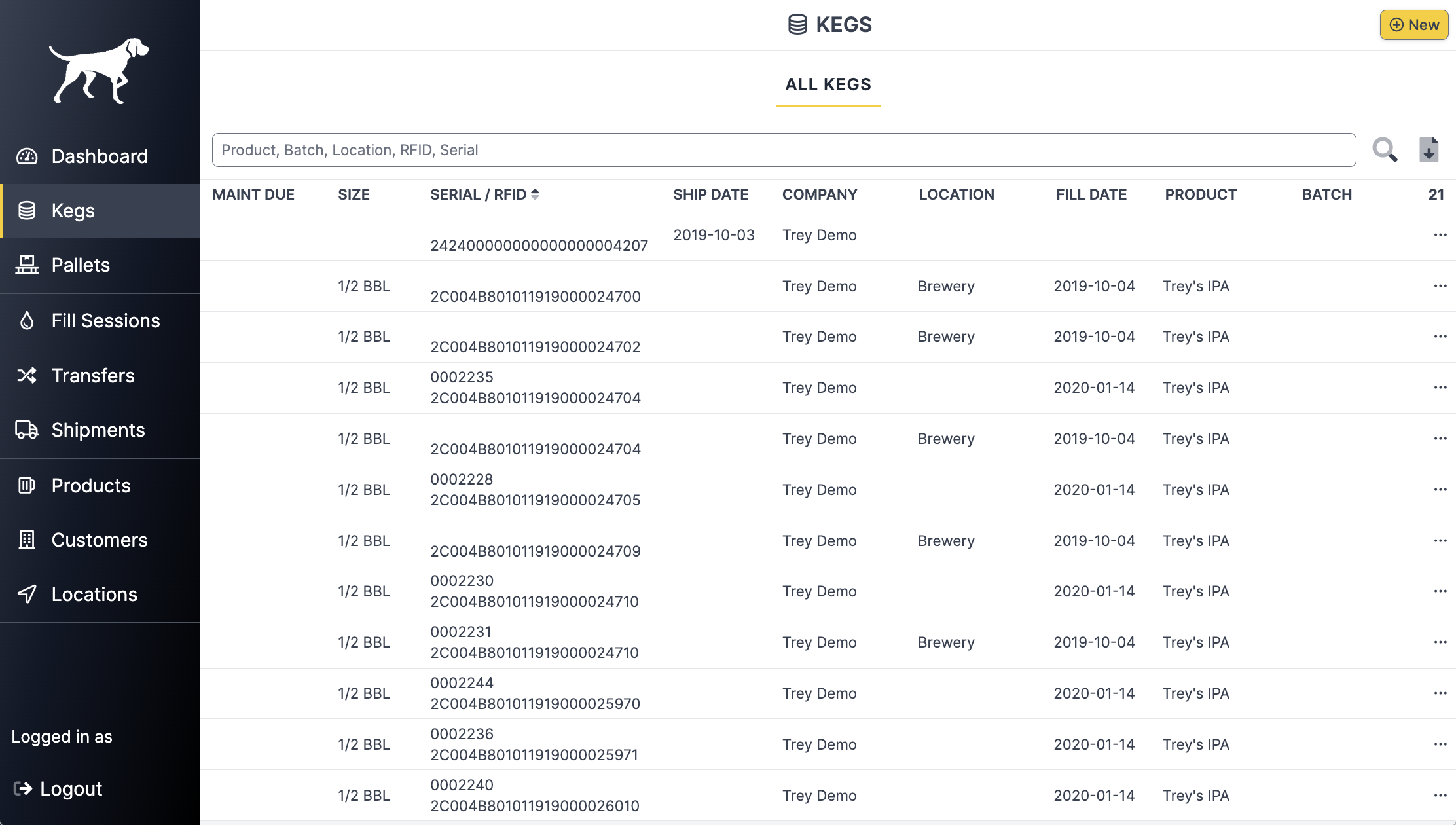The width and height of the screenshot is (1456, 825).
Task: Open Shipments from the sidebar
Action: coord(98,430)
